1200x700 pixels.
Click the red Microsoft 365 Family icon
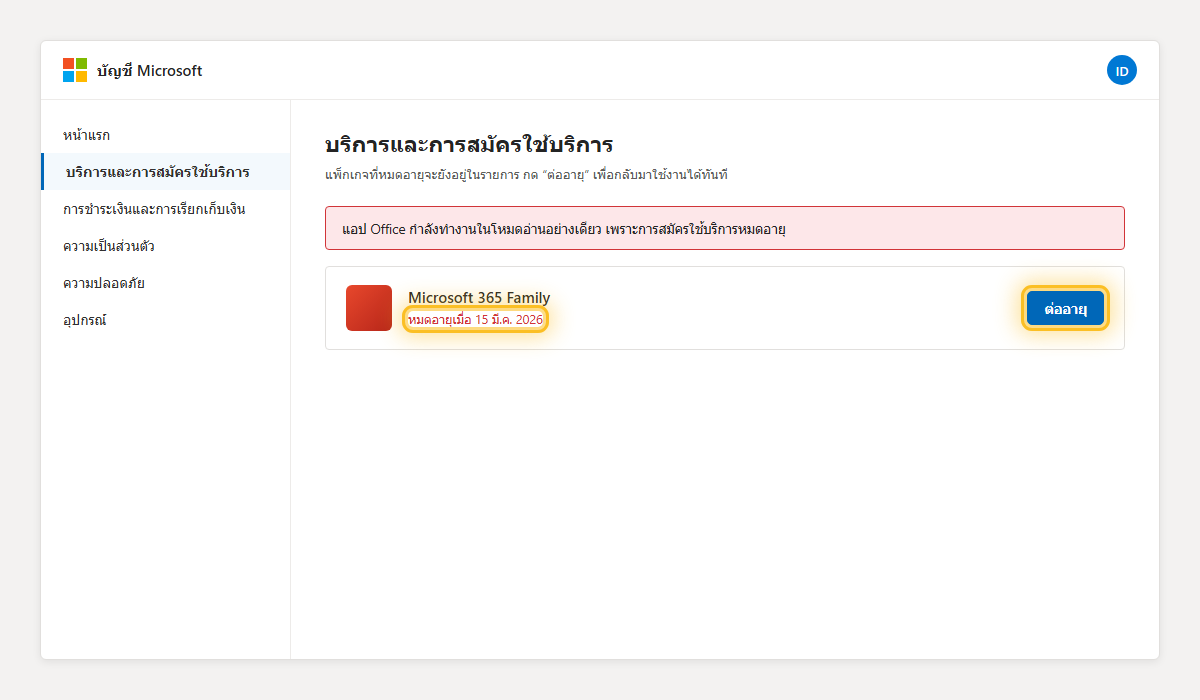click(x=369, y=308)
